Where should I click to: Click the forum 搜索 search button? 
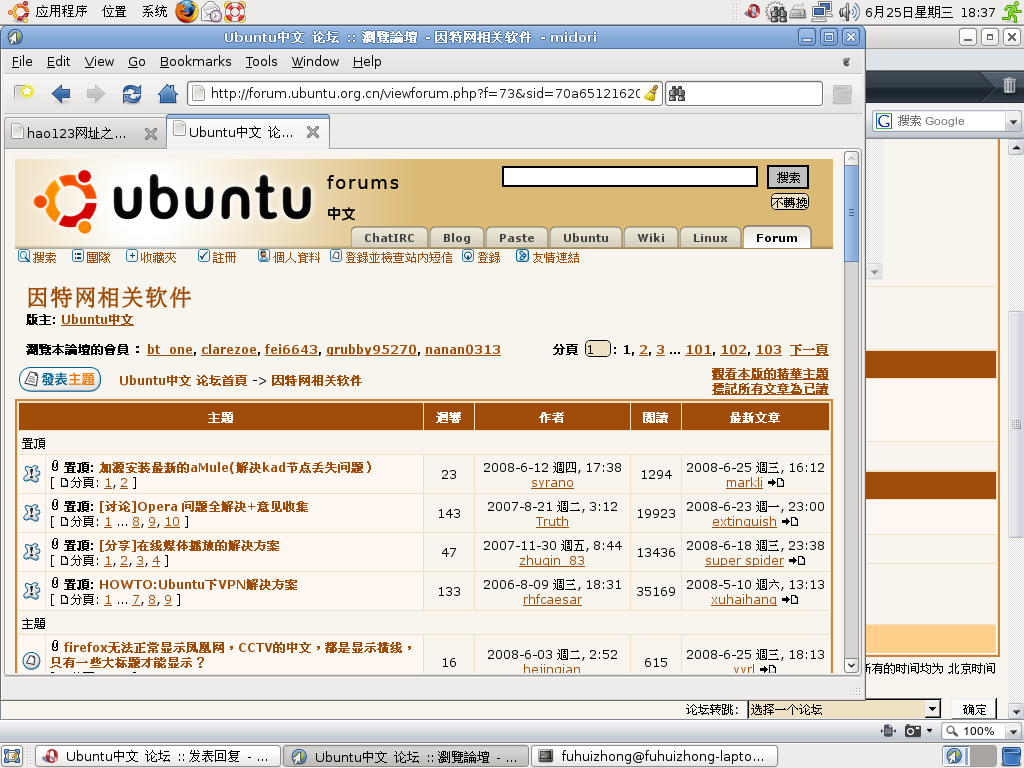(x=788, y=177)
